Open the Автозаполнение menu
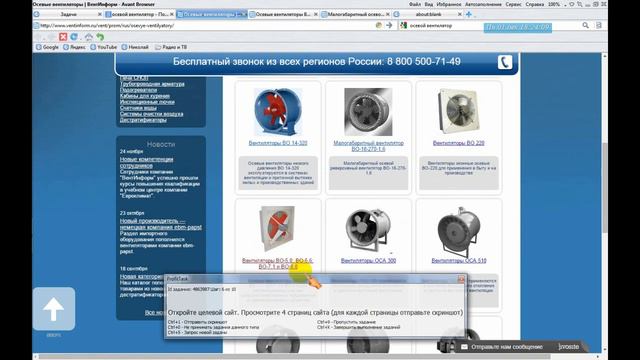Viewport: 640px width, 360px height. click(x=483, y=4)
